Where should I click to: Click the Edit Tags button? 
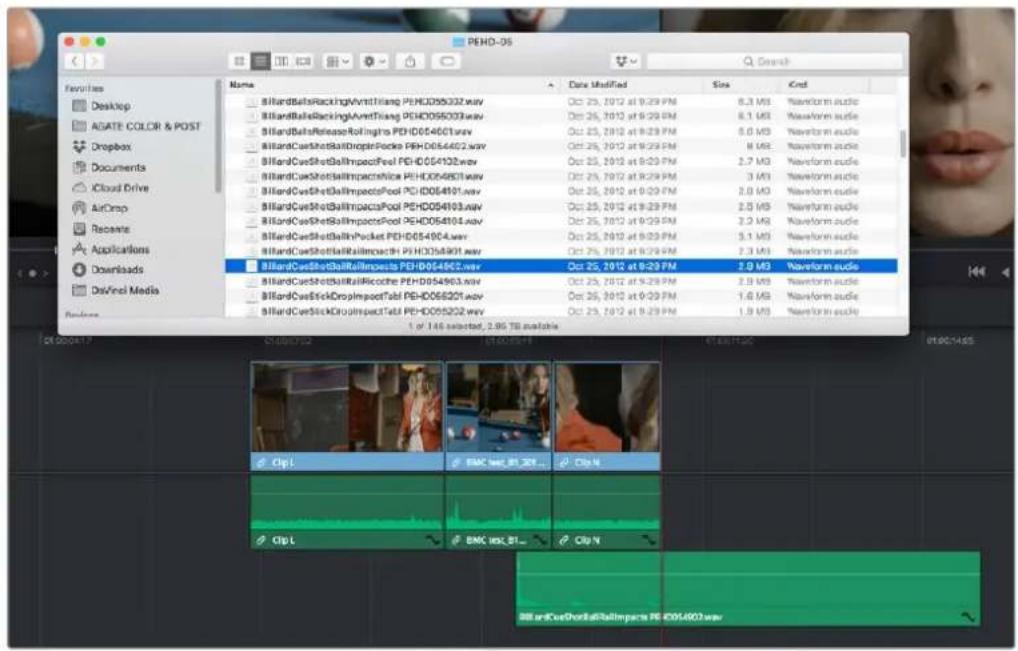(447, 61)
